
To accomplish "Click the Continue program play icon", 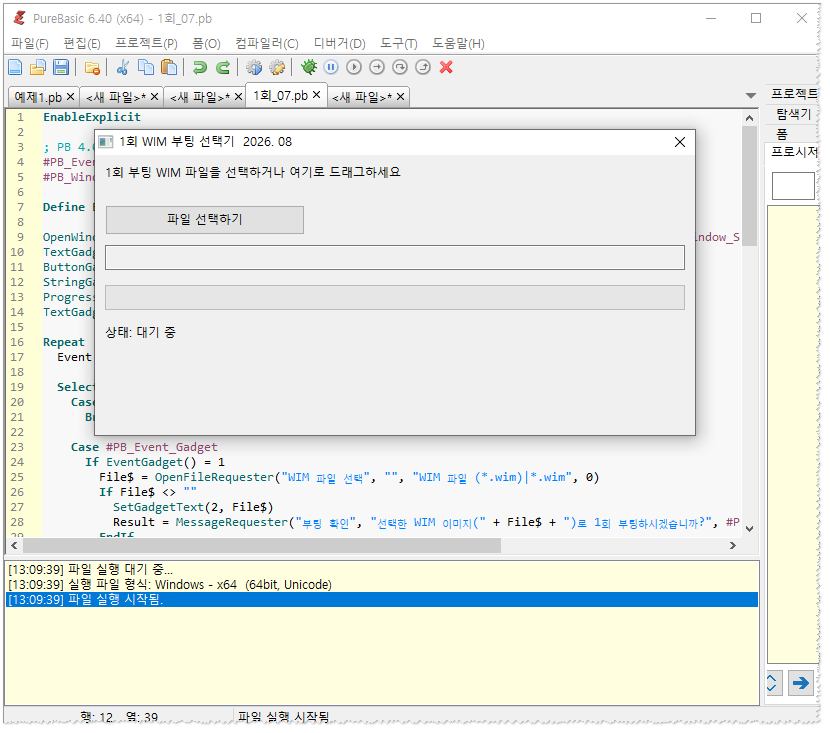I will (x=354, y=67).
